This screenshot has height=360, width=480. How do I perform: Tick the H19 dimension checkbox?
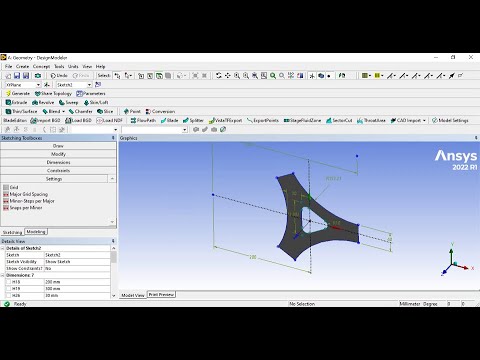coord(9,289)
